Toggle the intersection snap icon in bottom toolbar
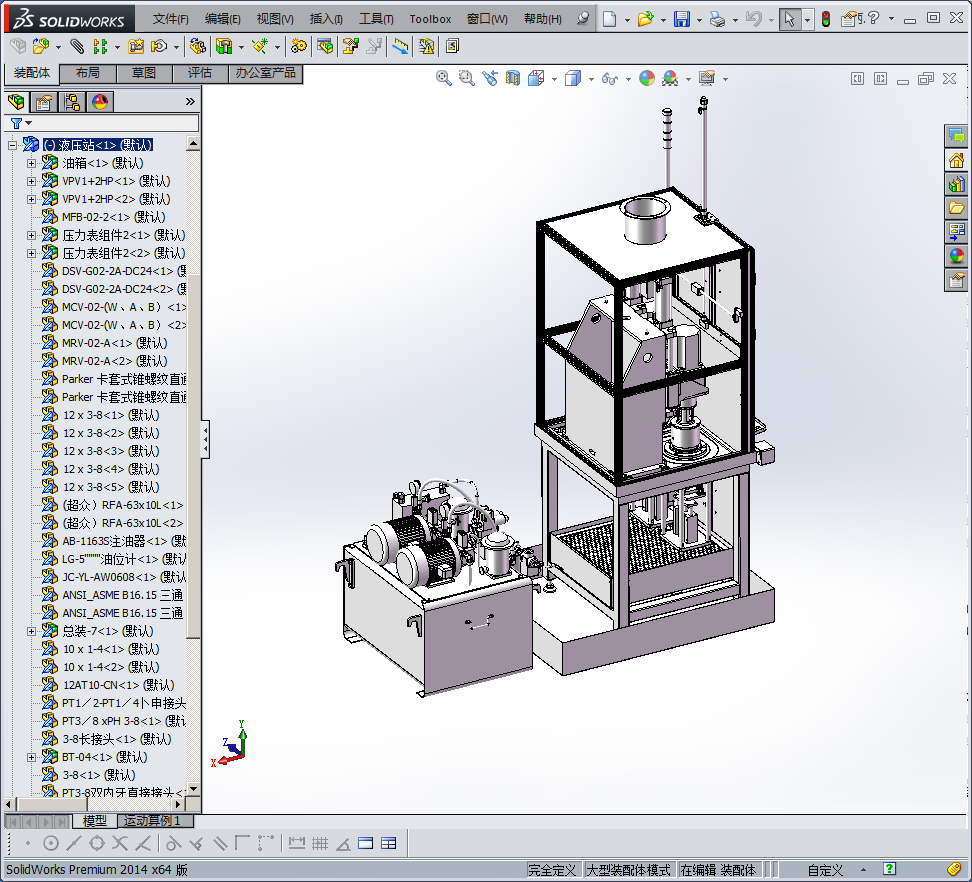The image size is (972, 882). click(x=120, y=843)
